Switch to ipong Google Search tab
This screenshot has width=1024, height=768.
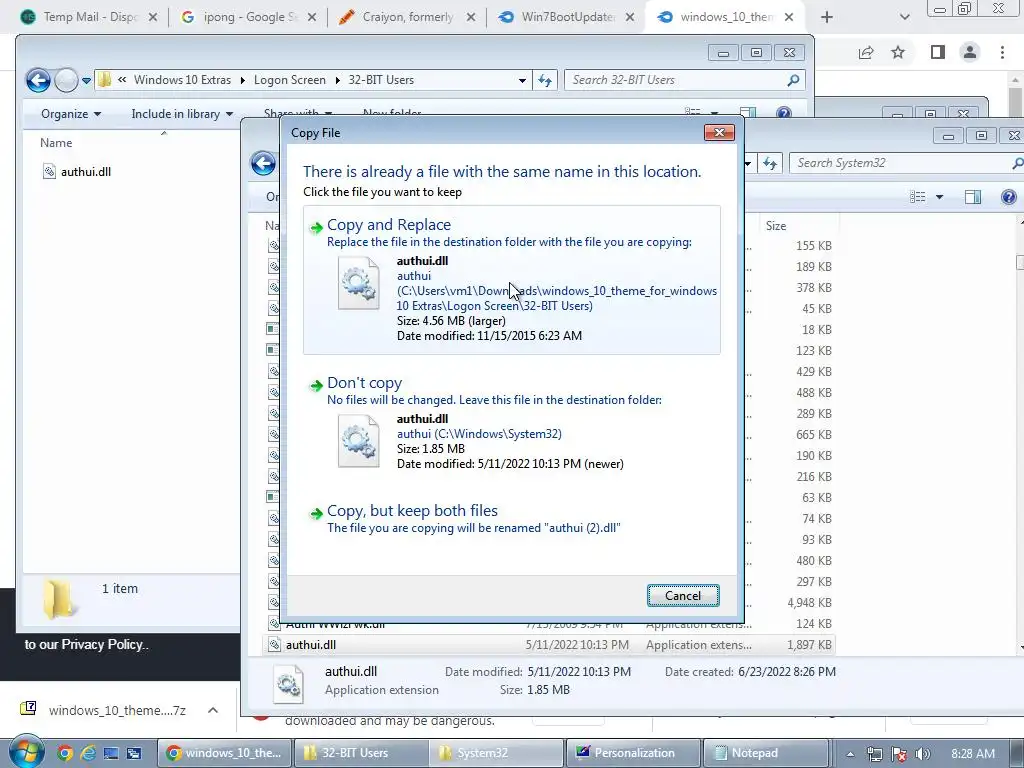[249, 17]
